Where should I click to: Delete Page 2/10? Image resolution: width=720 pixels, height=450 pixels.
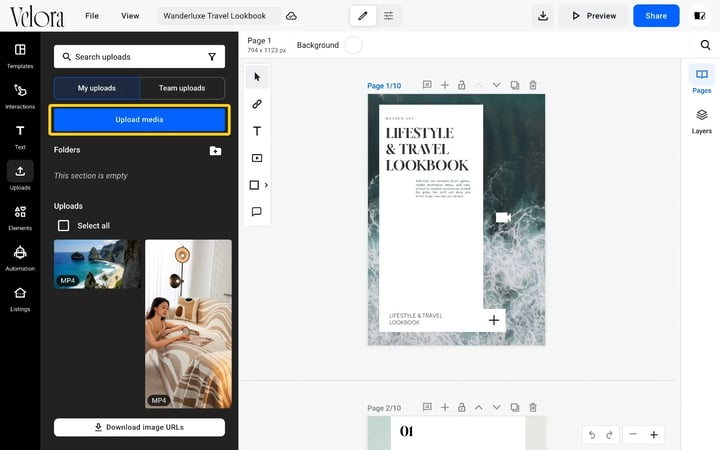(x=533, y=407)
